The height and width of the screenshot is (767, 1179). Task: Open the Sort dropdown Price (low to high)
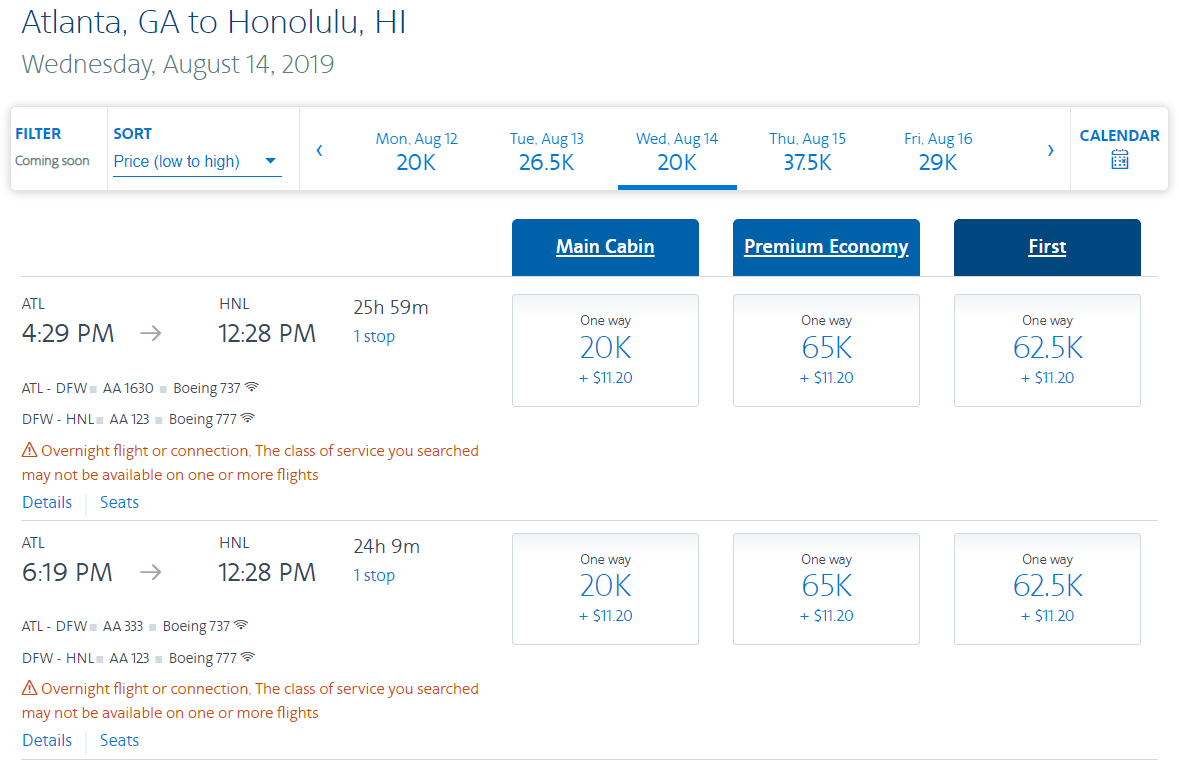tap(196, 161)
